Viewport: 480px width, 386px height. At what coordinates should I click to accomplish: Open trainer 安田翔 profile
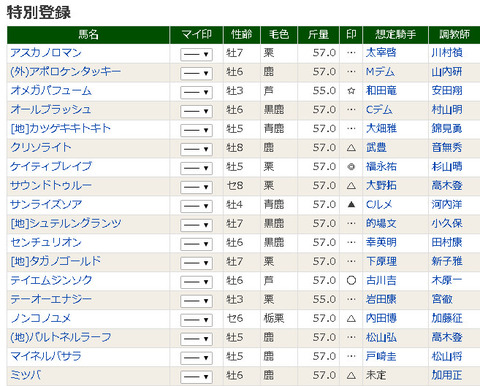[x=447, y=91]
